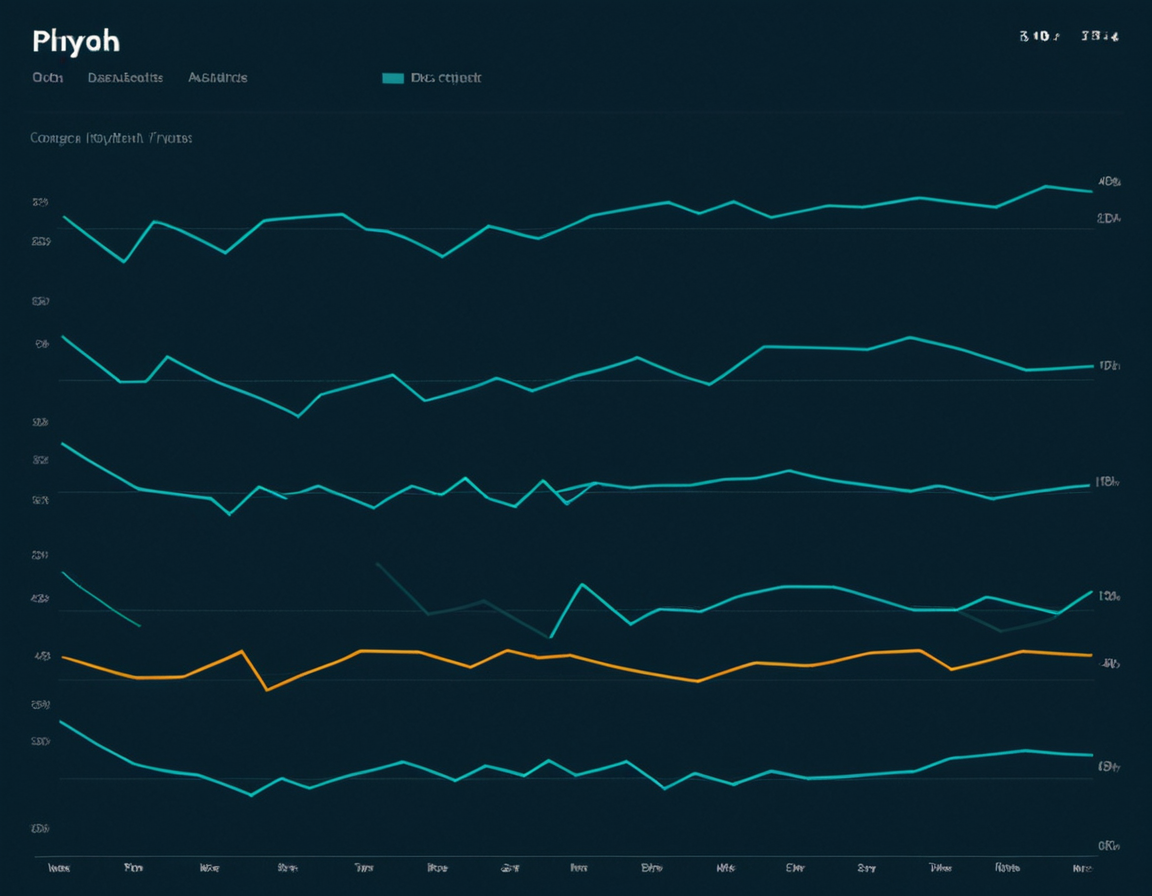Select the first navigation item in the top bar
1152x896 pixels.
click(x=49, y=77)
